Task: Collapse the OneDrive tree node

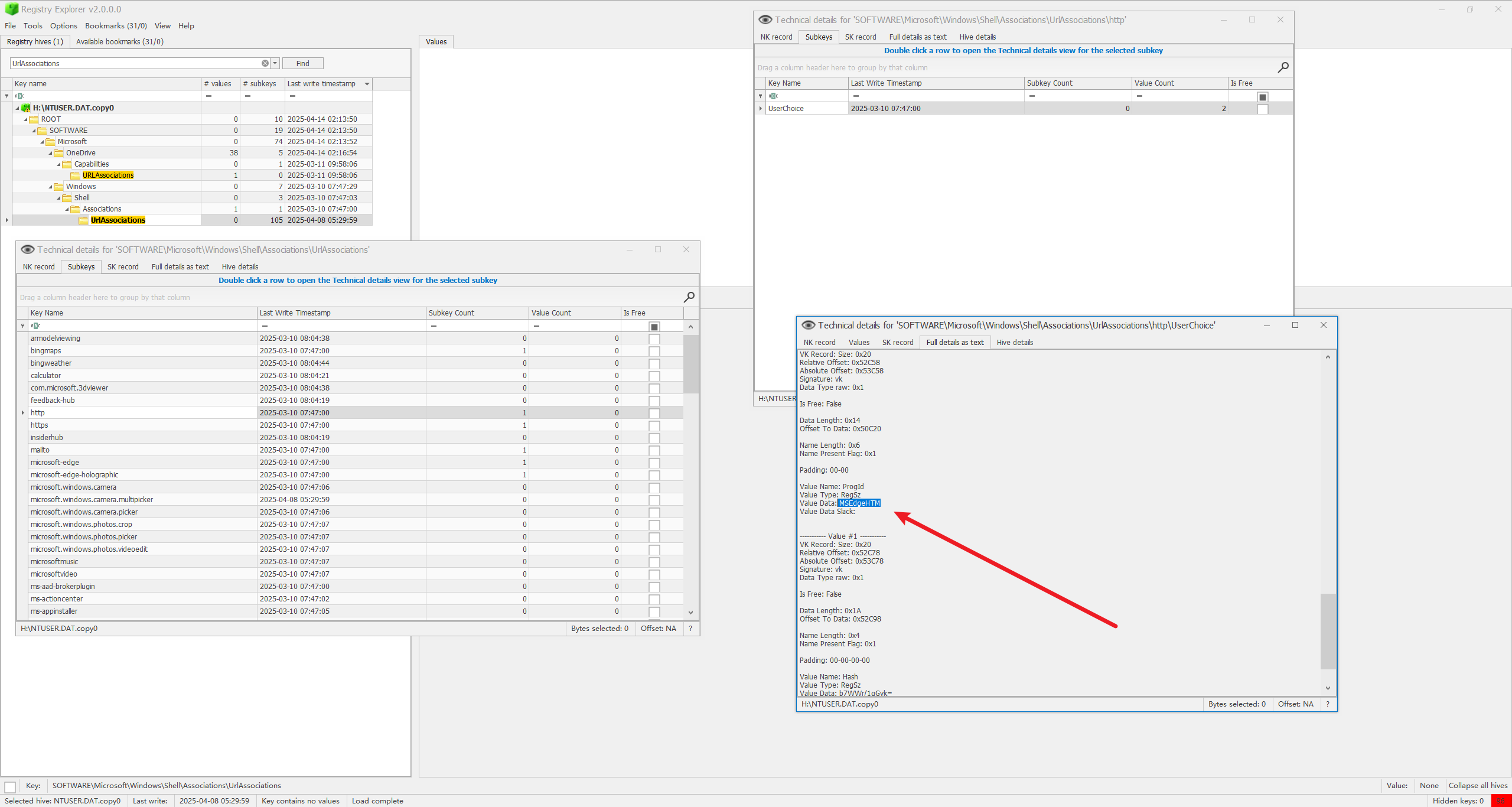Action: point(50,153)
